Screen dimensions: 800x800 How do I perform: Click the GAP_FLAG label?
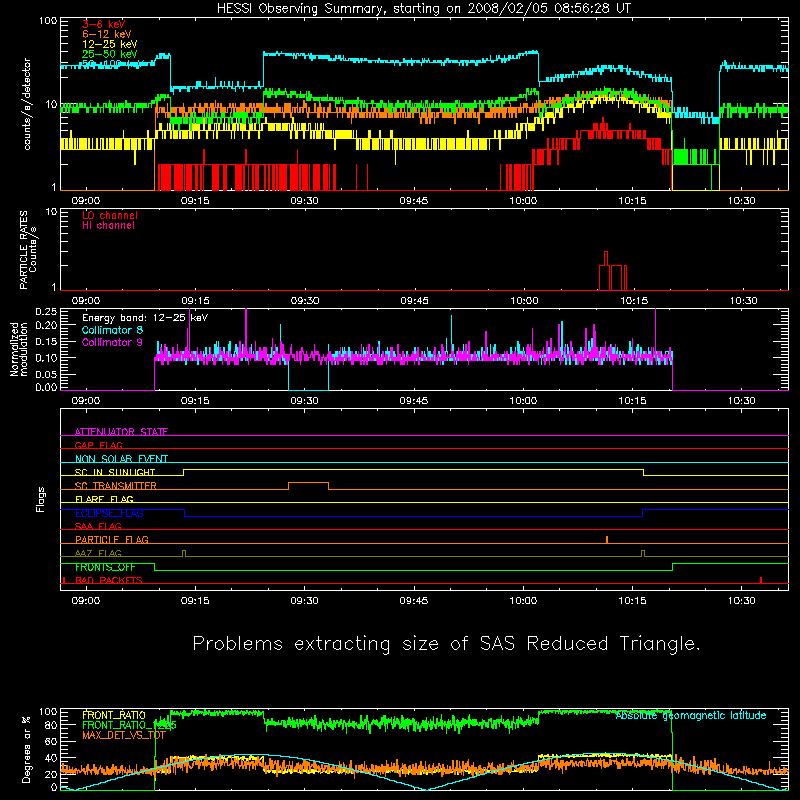99,445
